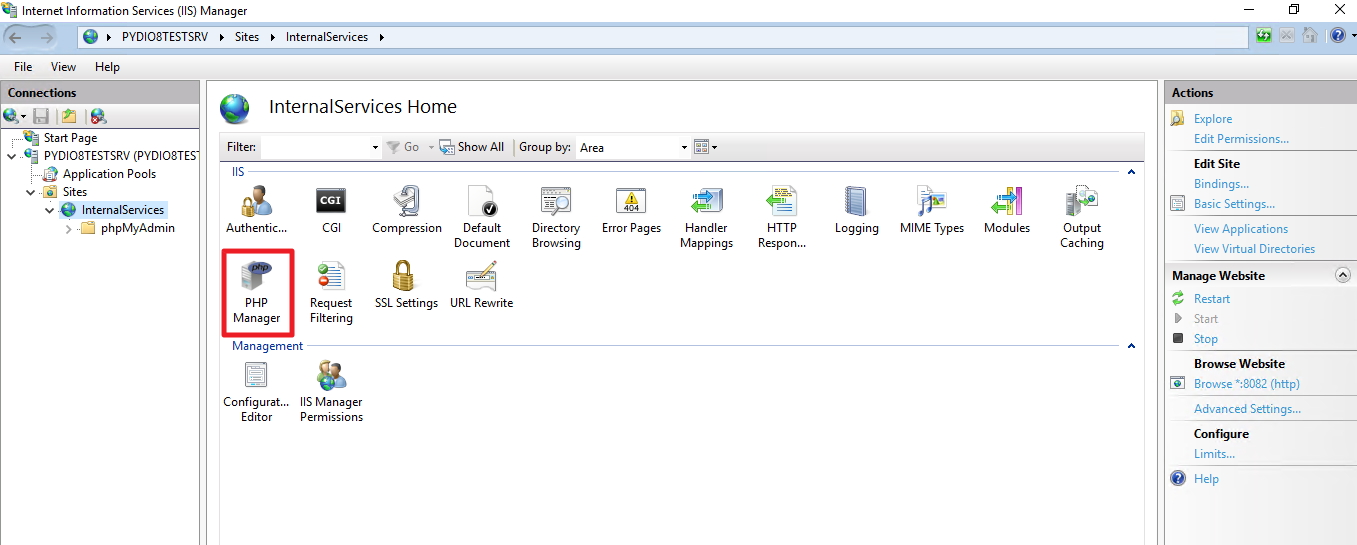Viewport: 1357px width, 545px height.
Task: Open Request Filtering feature
Action: [331, 293]
